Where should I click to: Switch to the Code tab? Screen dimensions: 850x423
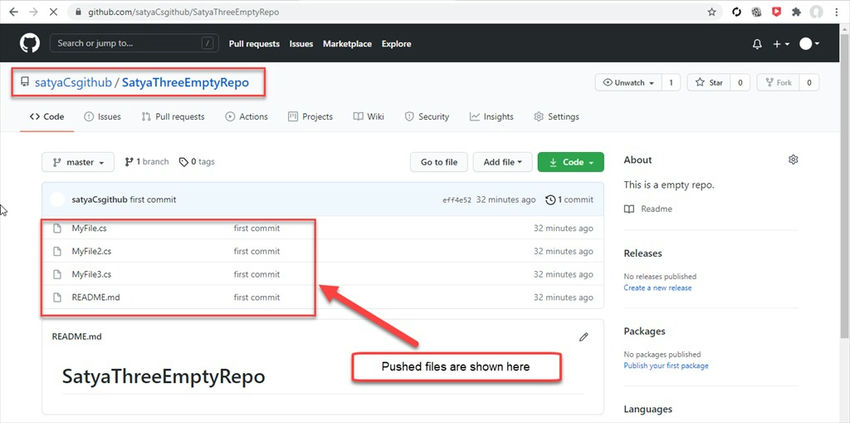pyautogui.click(x=47, y=117)
